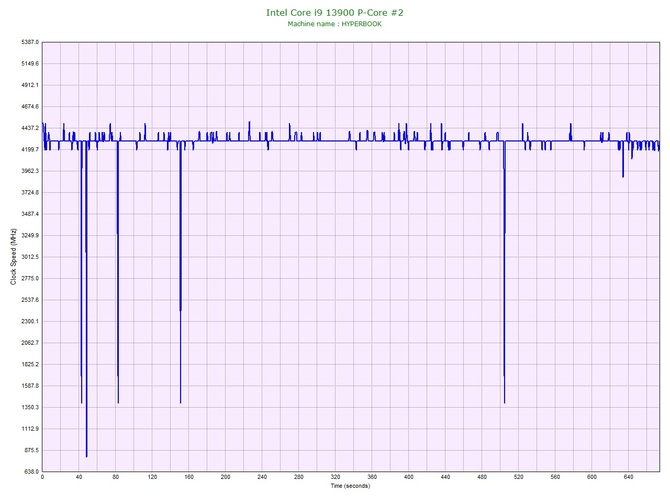Click the 440 tick on time axis

445,477
